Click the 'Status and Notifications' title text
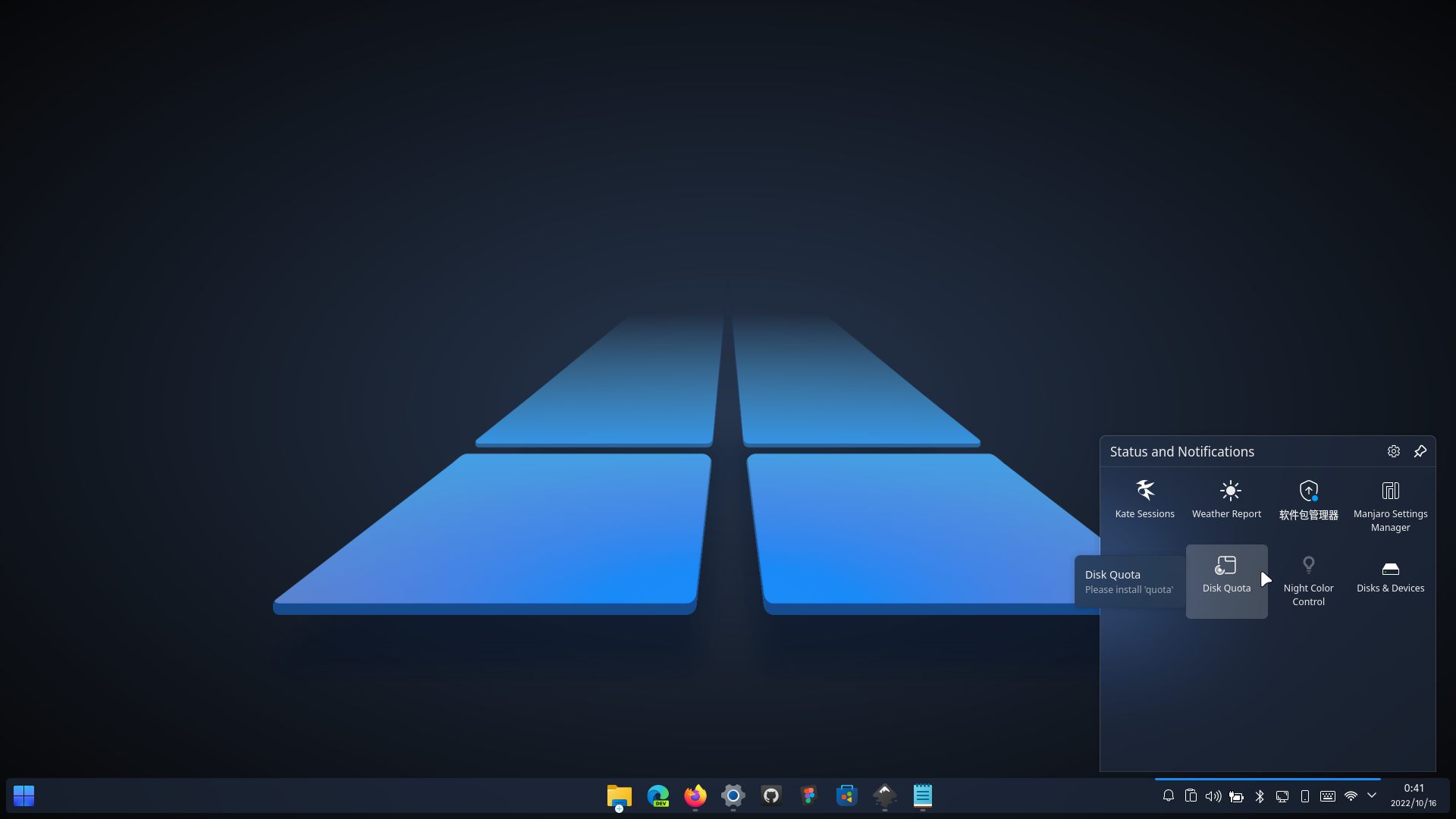The image size is (1456, 819). [x=1181, y=451]
